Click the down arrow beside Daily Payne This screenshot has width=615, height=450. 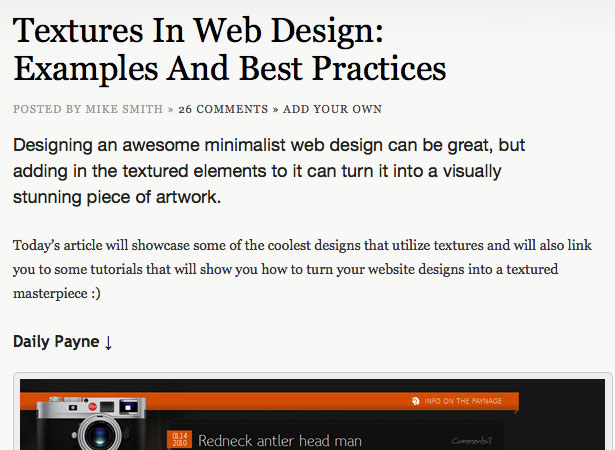pyautogui.click(x=108, y=343)
